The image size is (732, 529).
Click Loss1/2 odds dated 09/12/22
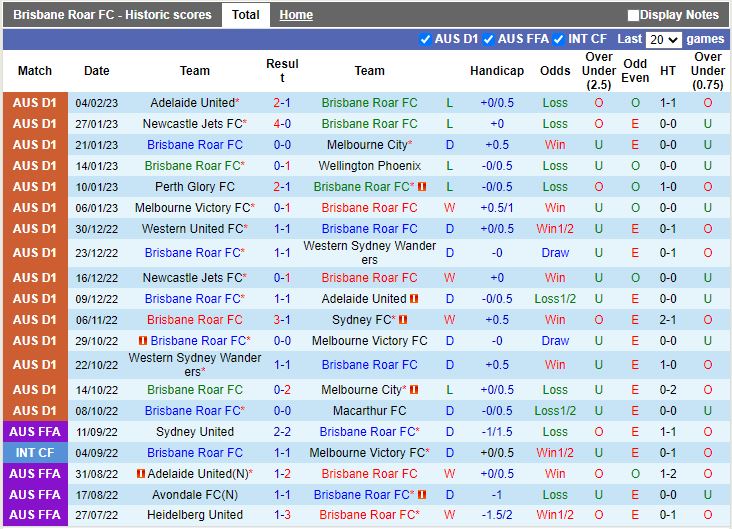(555, 299)
